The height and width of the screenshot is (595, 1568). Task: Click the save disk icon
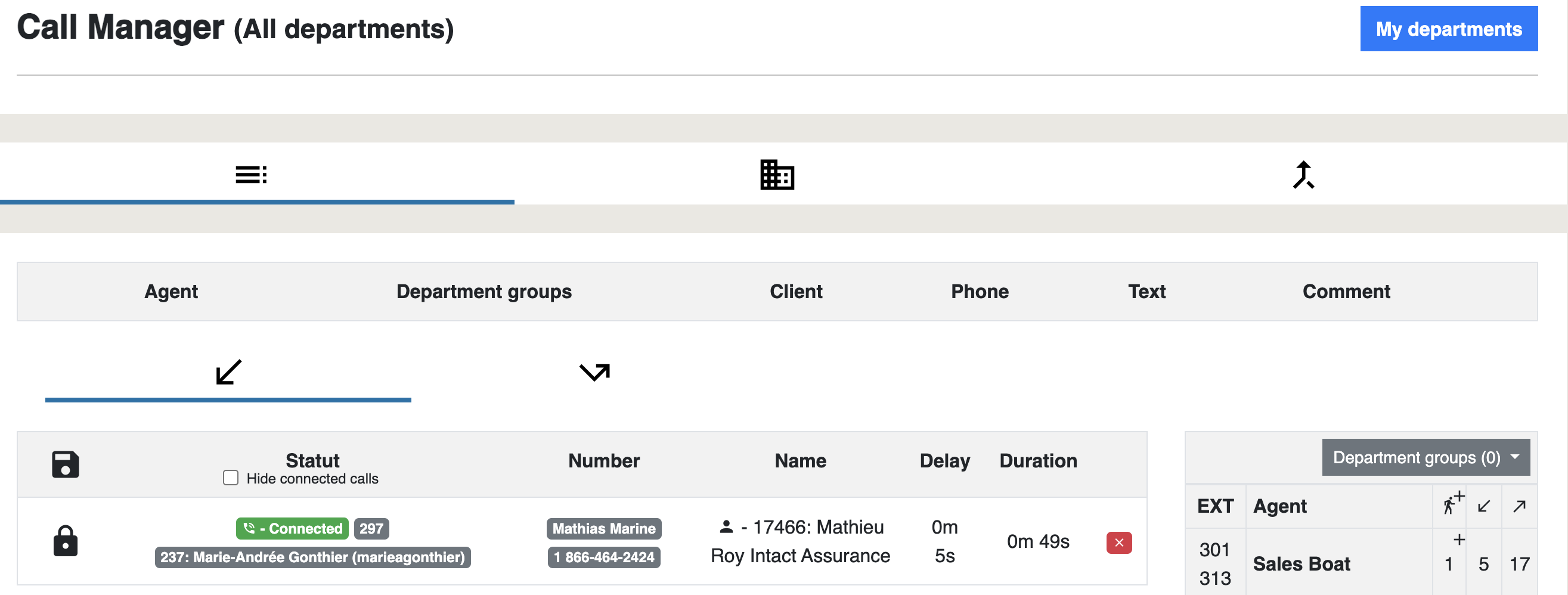pyautogui.click(x=65, y=465)
